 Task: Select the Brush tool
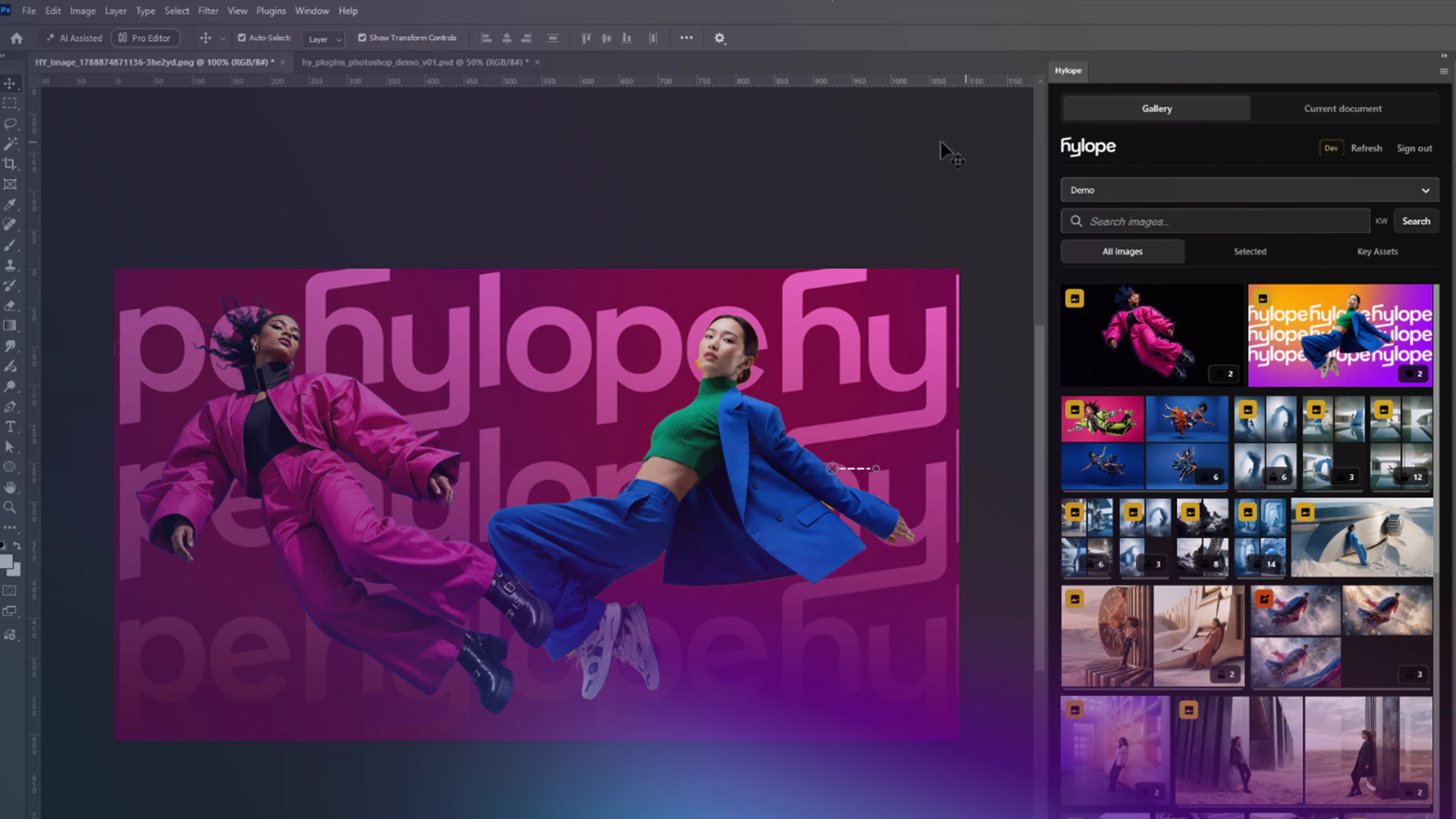pos(10,245)
